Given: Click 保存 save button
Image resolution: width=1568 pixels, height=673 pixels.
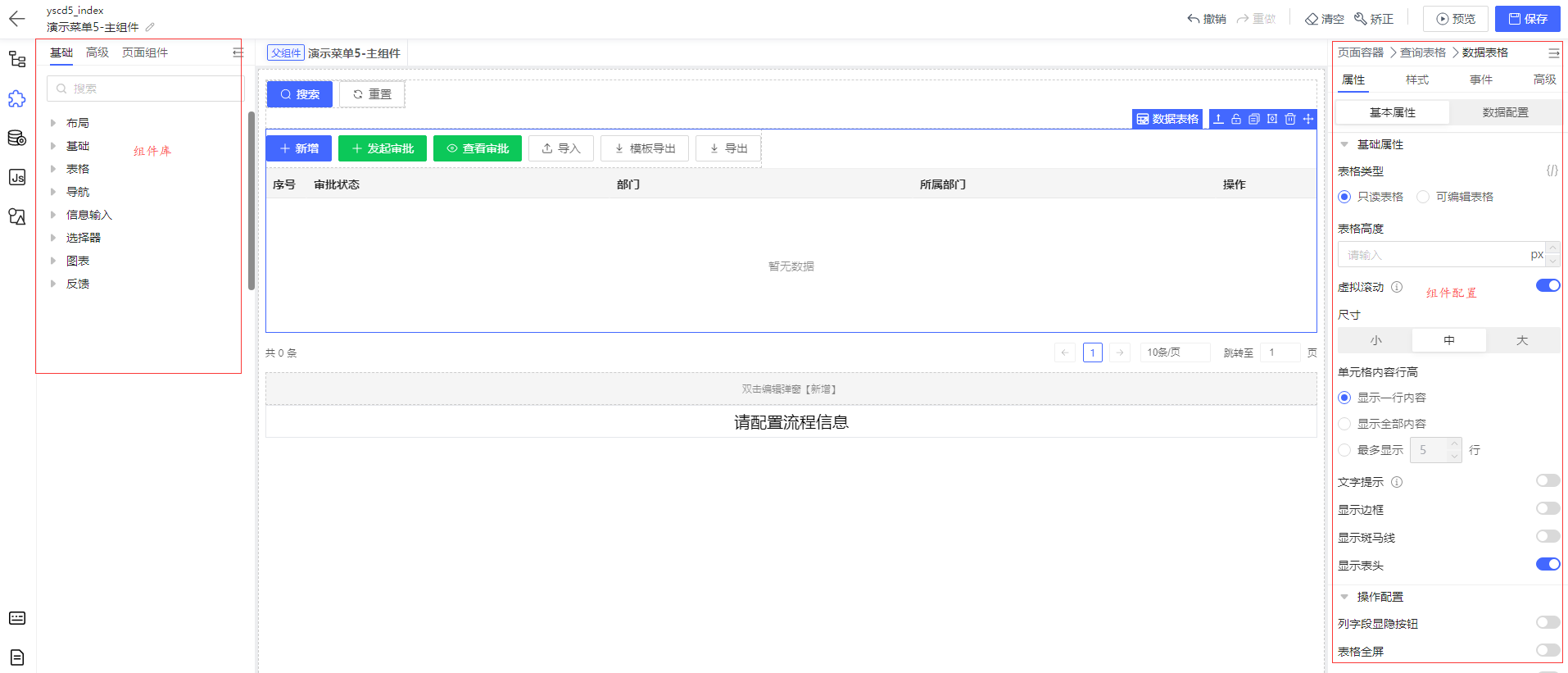Looking at the screenshot, I should pos(1528,19).
